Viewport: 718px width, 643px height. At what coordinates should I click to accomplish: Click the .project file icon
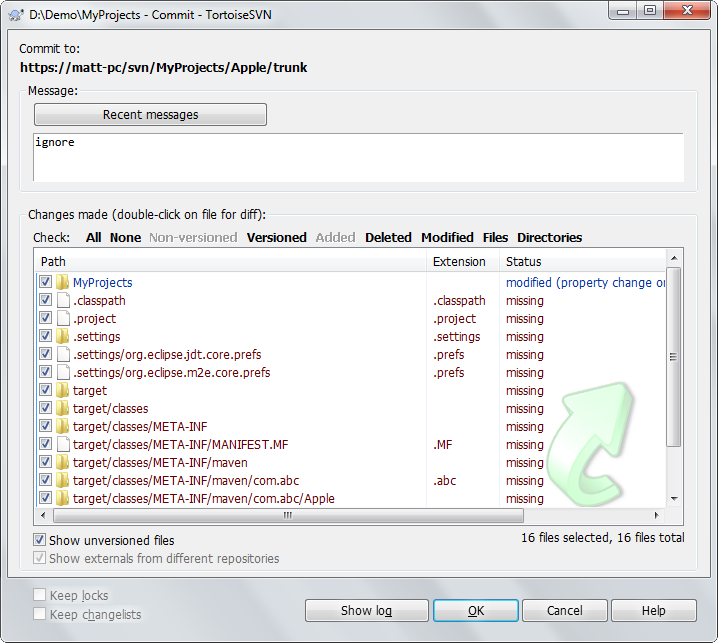pyautogui.click(x=62, y=319)
